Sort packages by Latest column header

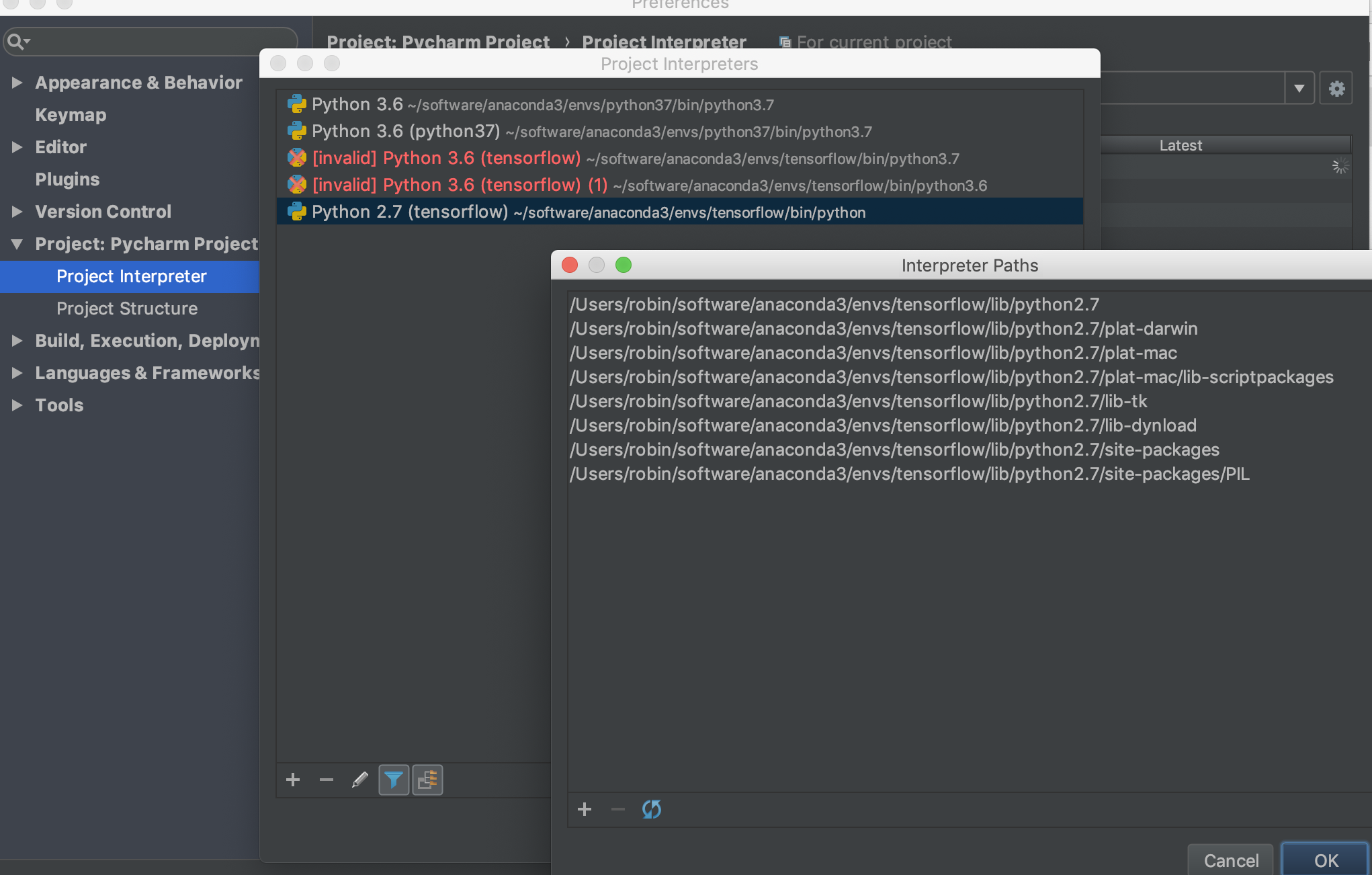click(1181, 145)
